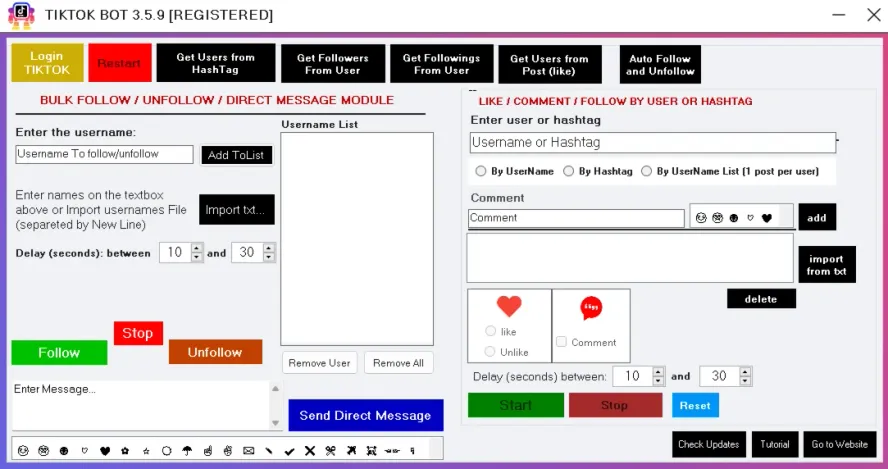Insert the umbrella symbol from bottom emoji bar

[187, 451]
